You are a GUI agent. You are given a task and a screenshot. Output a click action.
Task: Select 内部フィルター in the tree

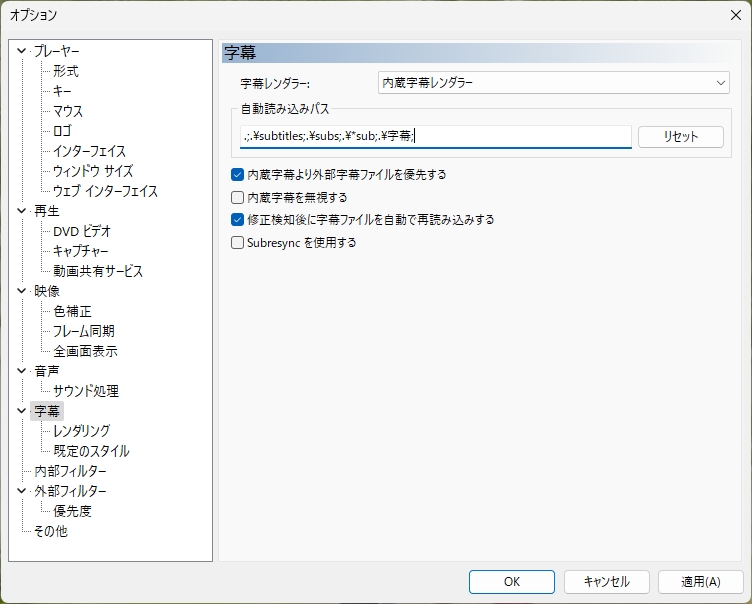(70, 471)
